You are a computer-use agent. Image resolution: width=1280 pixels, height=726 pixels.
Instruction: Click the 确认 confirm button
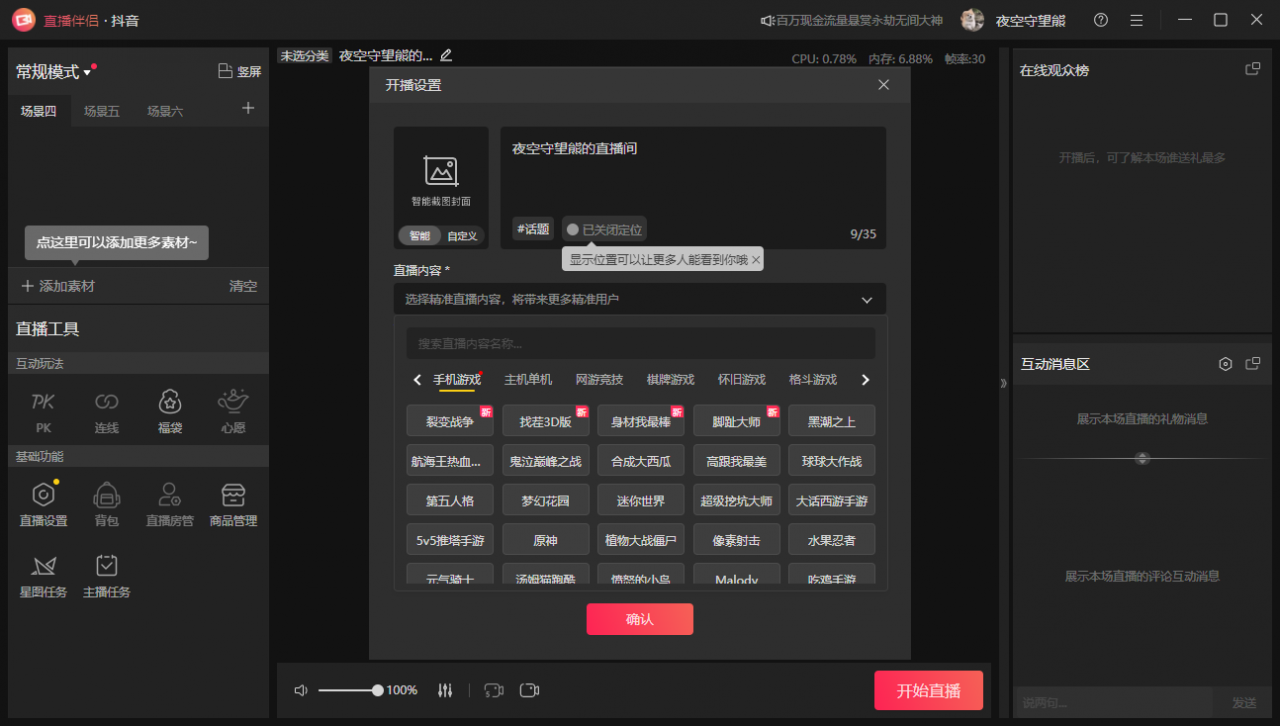639,619
